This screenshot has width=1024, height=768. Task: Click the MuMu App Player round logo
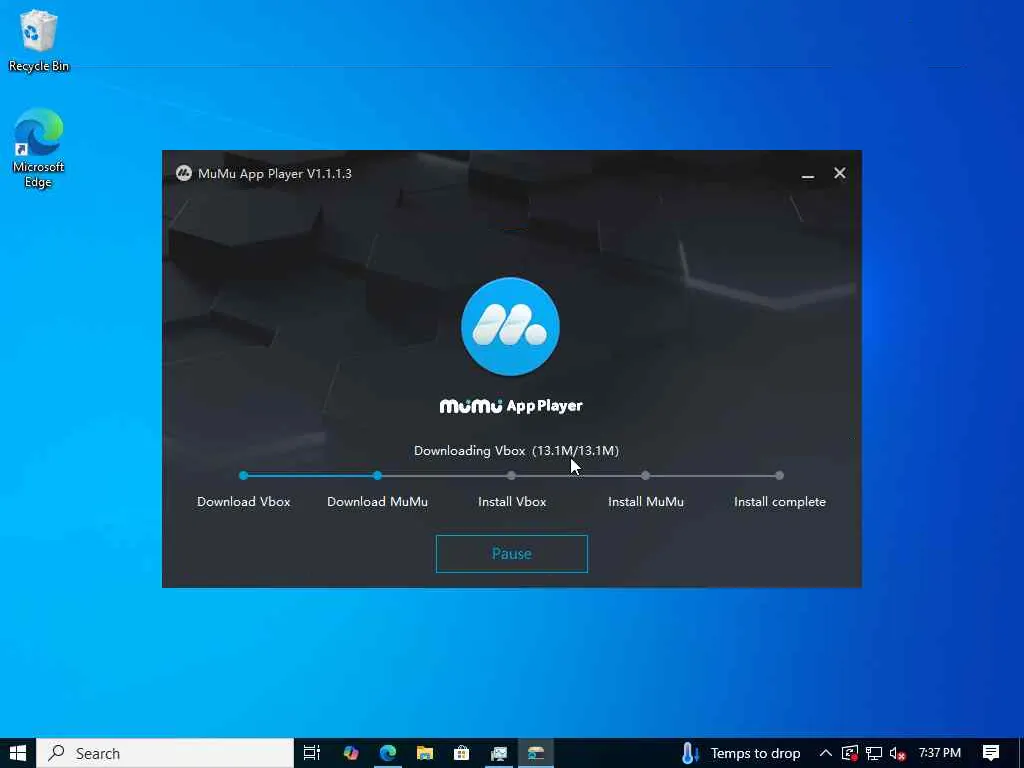(x=510, y=327)
